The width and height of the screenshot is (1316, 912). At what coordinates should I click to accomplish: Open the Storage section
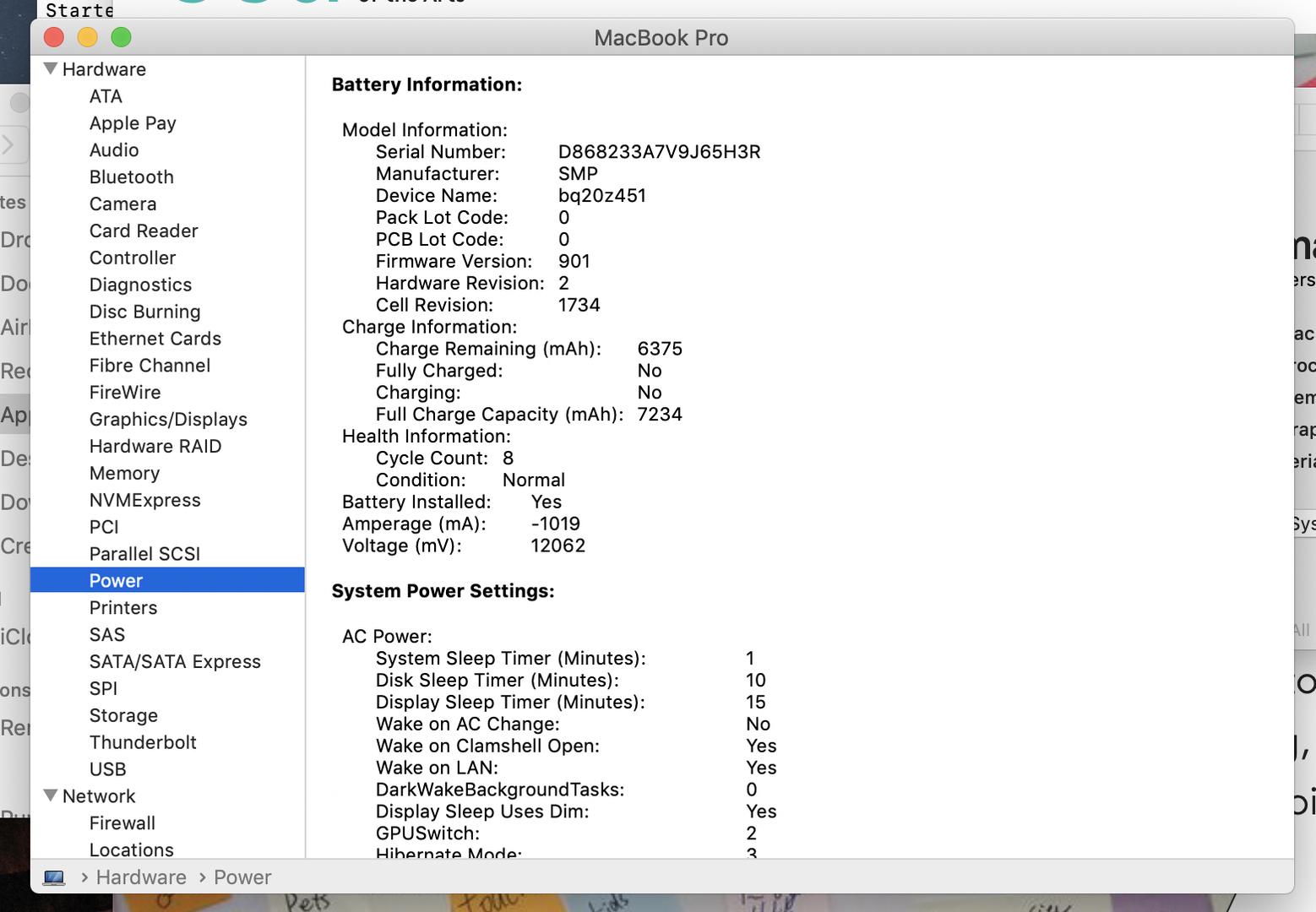[123, 716]
